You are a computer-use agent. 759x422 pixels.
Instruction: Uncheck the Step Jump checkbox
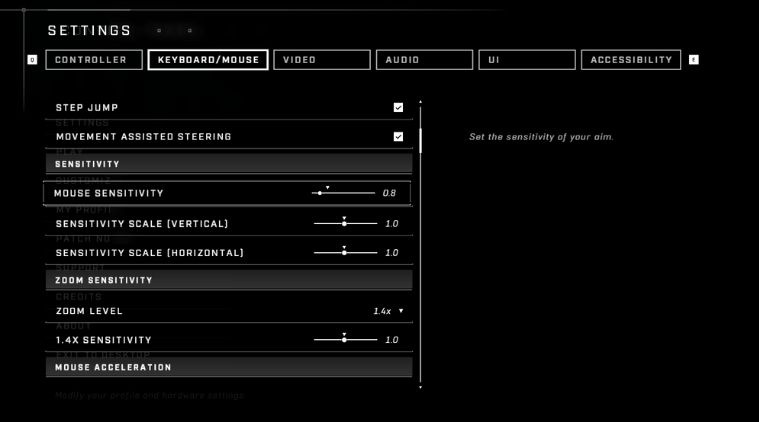(398, 107)
